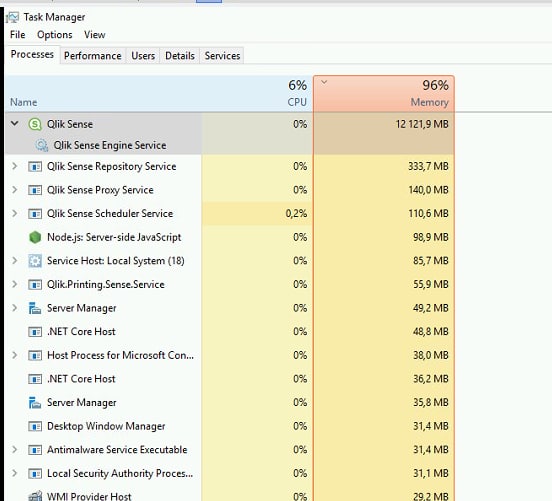
Task: Click the Antimalware Service Executable icon
Action: (x=35, y=450)
